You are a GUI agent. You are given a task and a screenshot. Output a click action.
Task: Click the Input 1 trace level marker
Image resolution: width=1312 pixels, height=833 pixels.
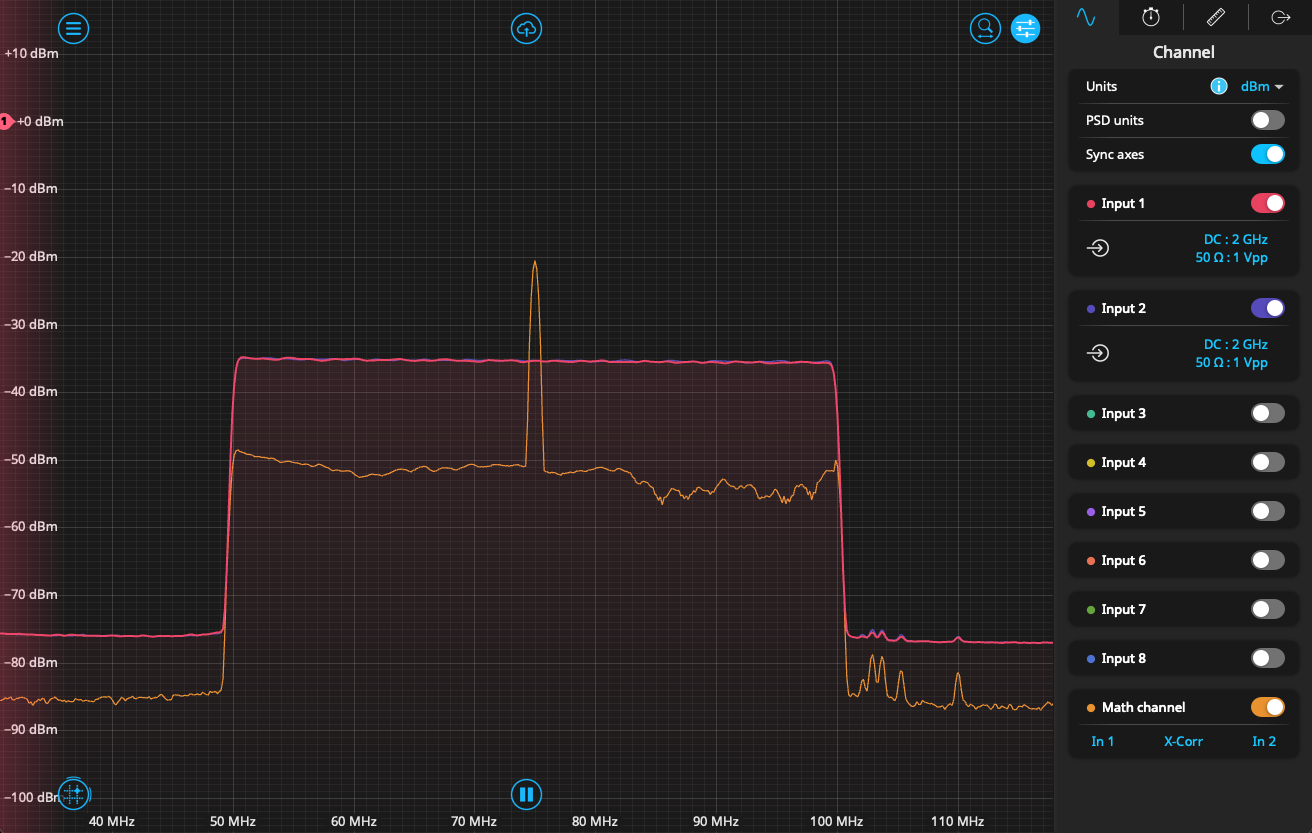click(5, 121)
